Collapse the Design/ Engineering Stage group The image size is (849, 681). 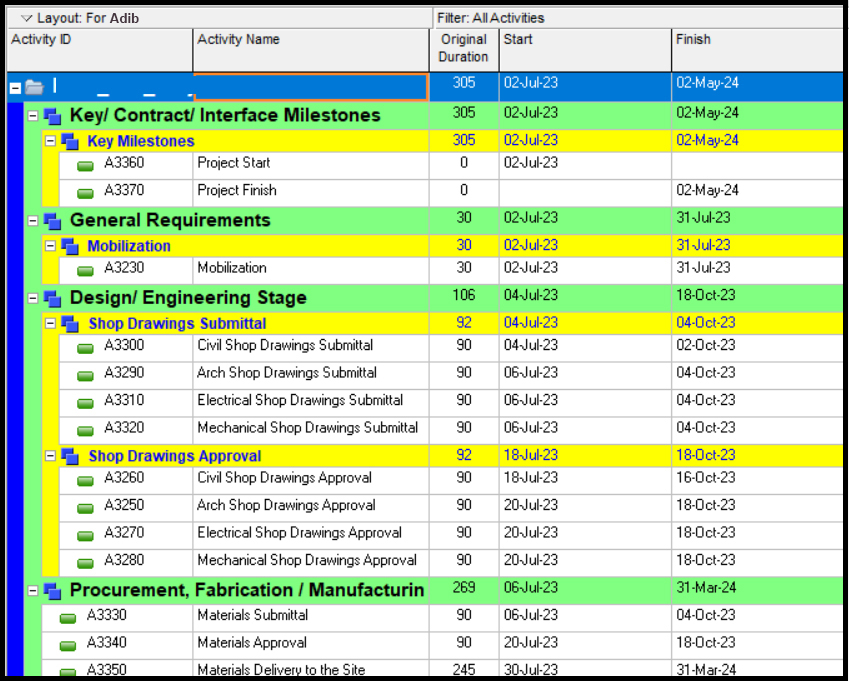pos(33,298)
